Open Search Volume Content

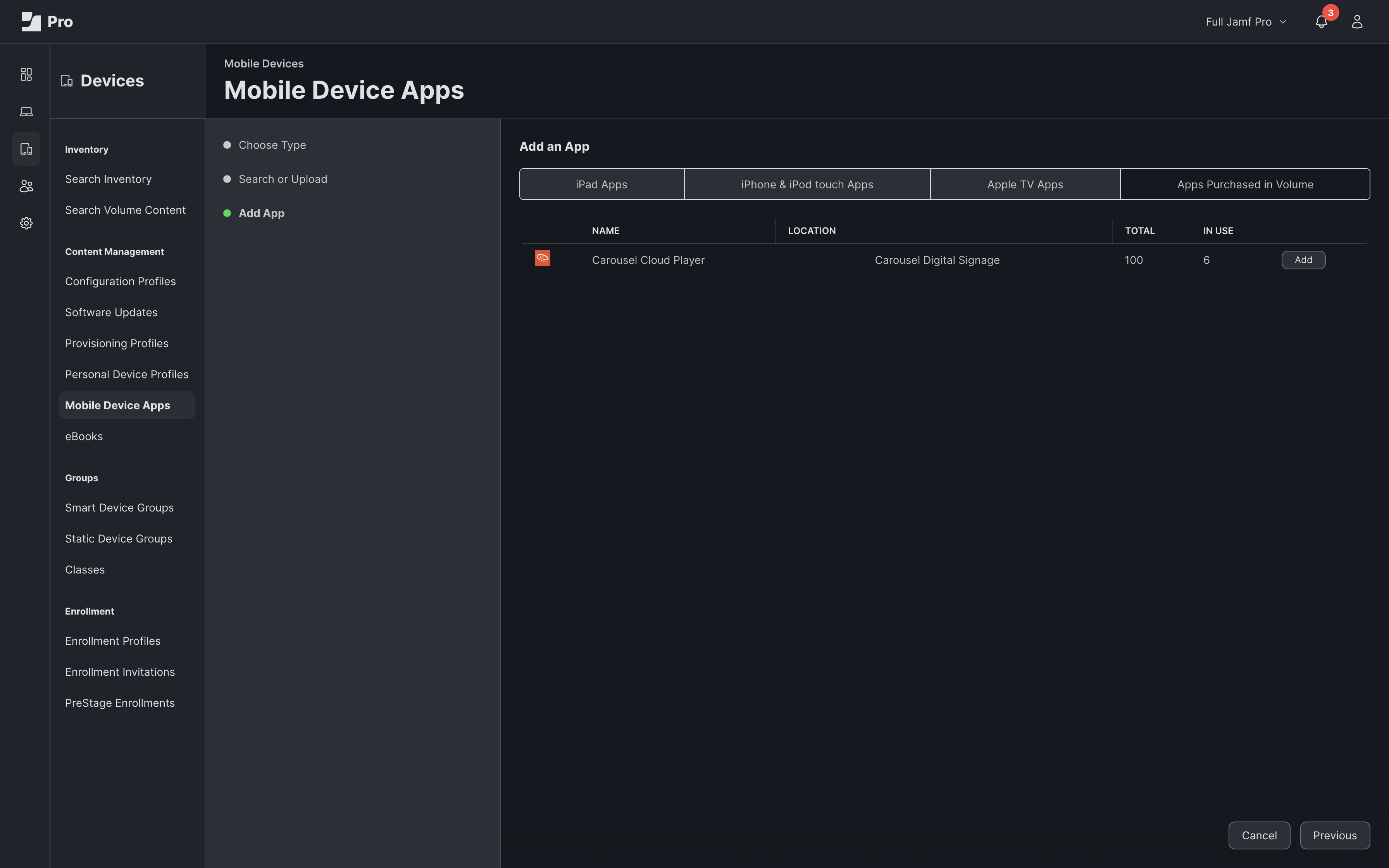click(x=125, y=210)
